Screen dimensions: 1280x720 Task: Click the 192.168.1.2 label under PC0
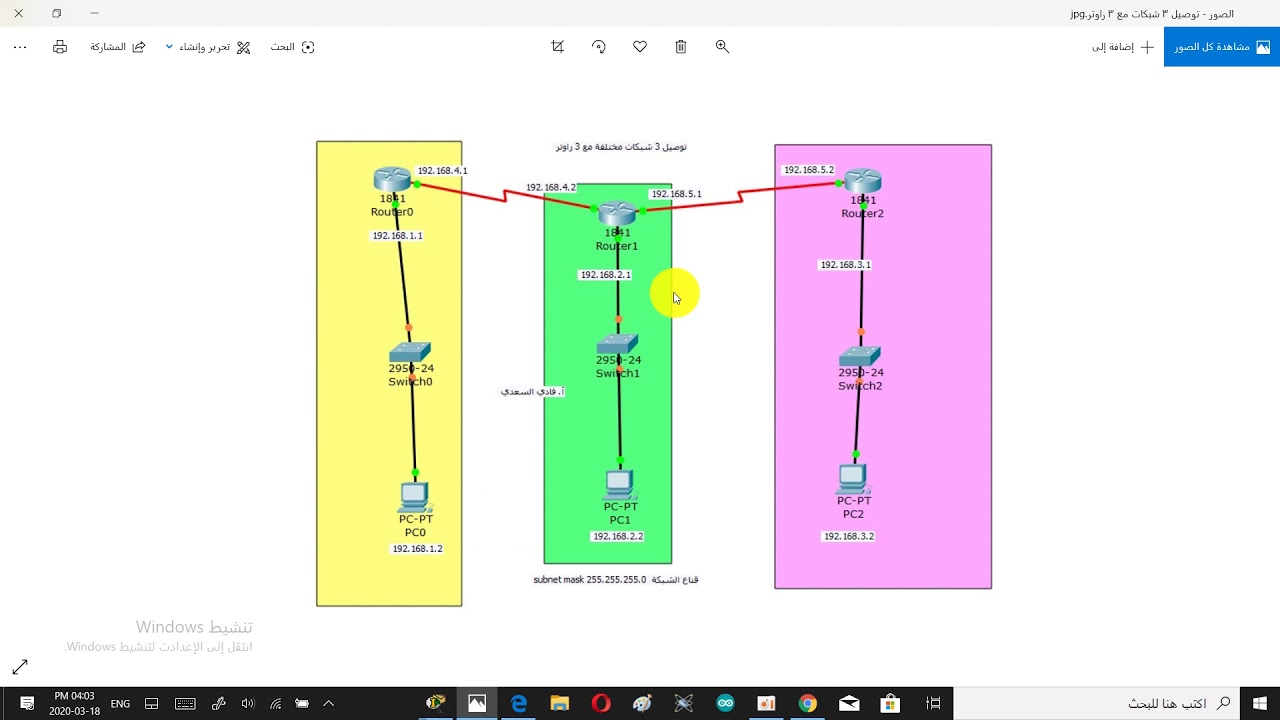pos(417,549)
